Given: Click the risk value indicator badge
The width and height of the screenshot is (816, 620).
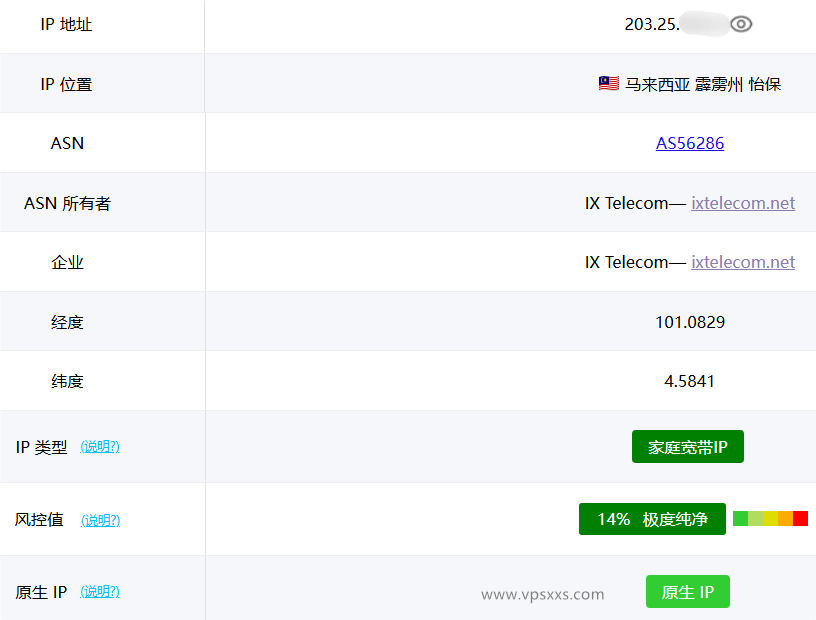Looking at the screenshot, I should click(652, 519).
